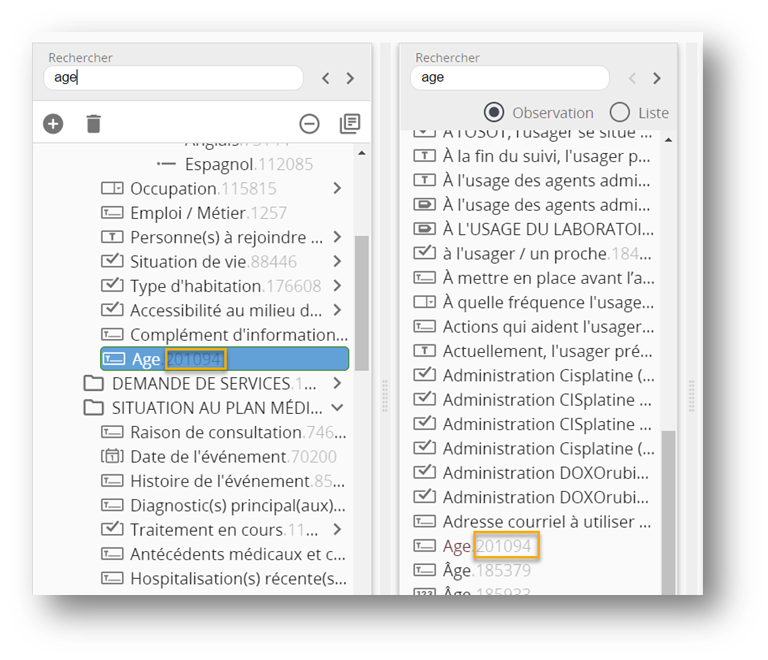Select the Liste radio button

(x=620, y=112)
